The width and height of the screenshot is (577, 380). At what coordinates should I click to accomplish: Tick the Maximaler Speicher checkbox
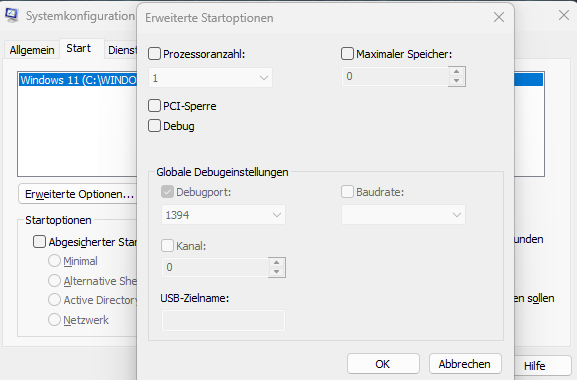tap(347, 54)
